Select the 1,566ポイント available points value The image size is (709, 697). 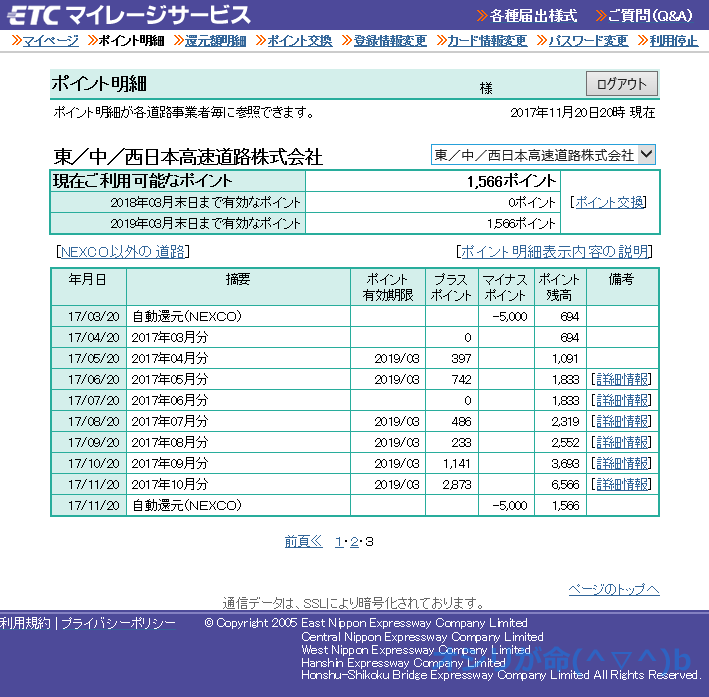[x=511, y=181]
